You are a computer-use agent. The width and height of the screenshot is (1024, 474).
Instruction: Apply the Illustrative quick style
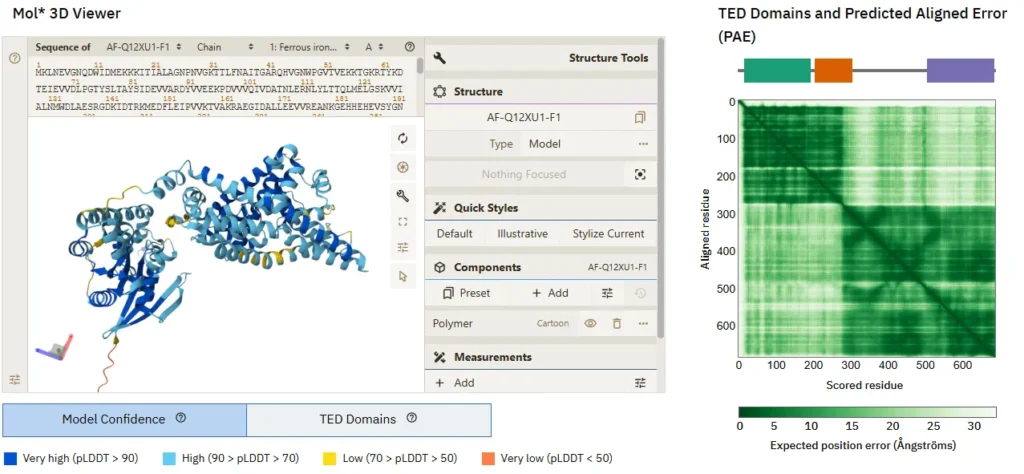pos(522,234)
